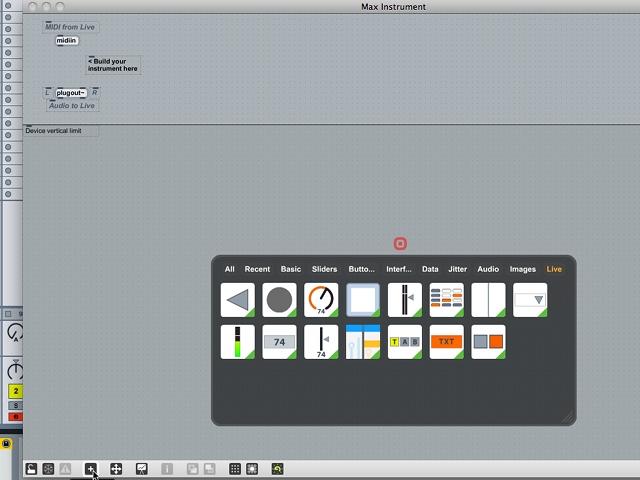Image resolution: width=640 pixels, height=480 pixels.
Task: Select the green level meter object
Action: point(238,342)
